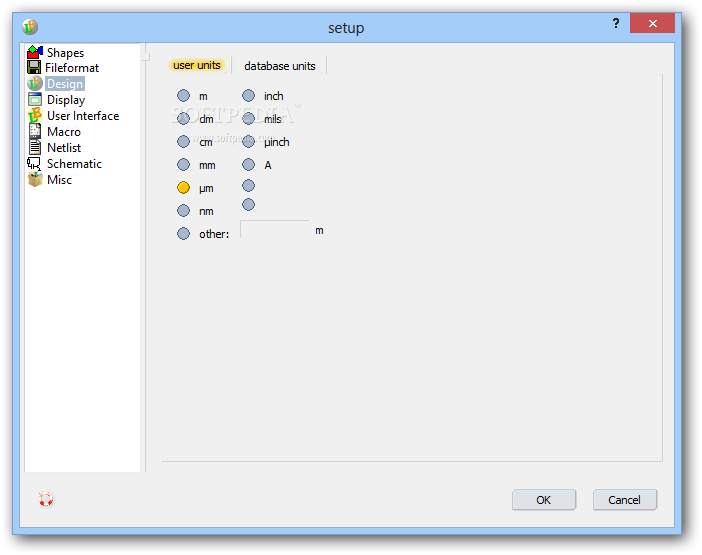Click the application logo in title bar

point(30,27)
